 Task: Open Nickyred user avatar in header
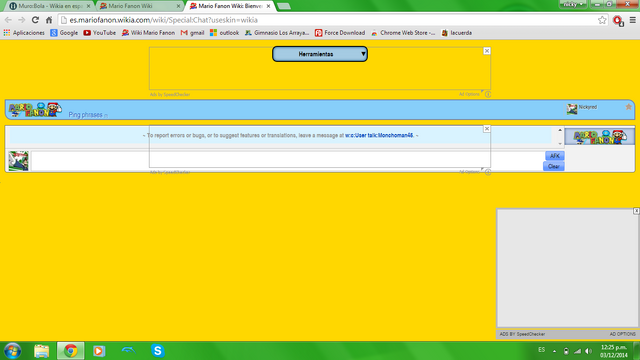572,109
